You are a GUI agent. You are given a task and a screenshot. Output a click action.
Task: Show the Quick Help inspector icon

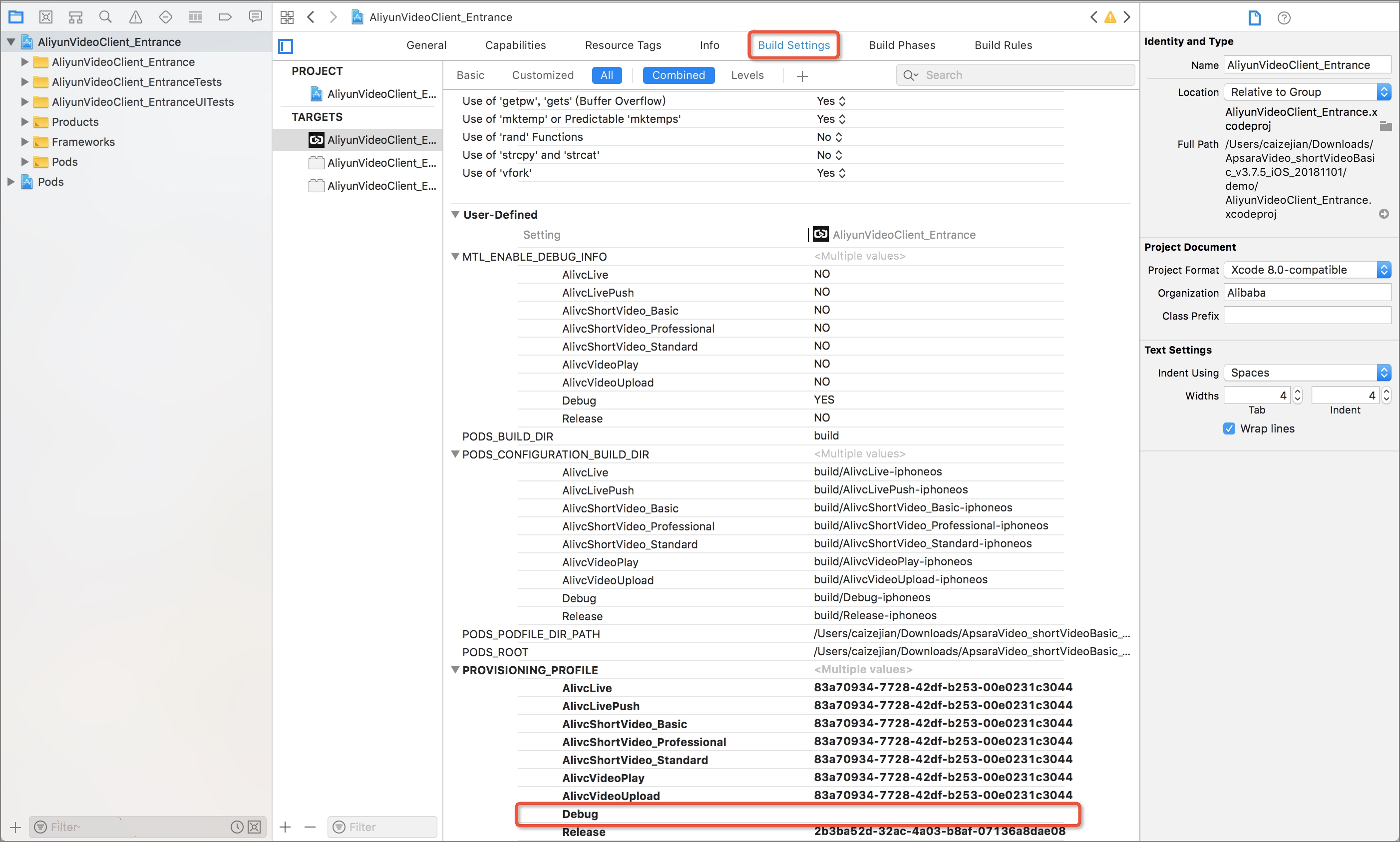click(1284, 17)
